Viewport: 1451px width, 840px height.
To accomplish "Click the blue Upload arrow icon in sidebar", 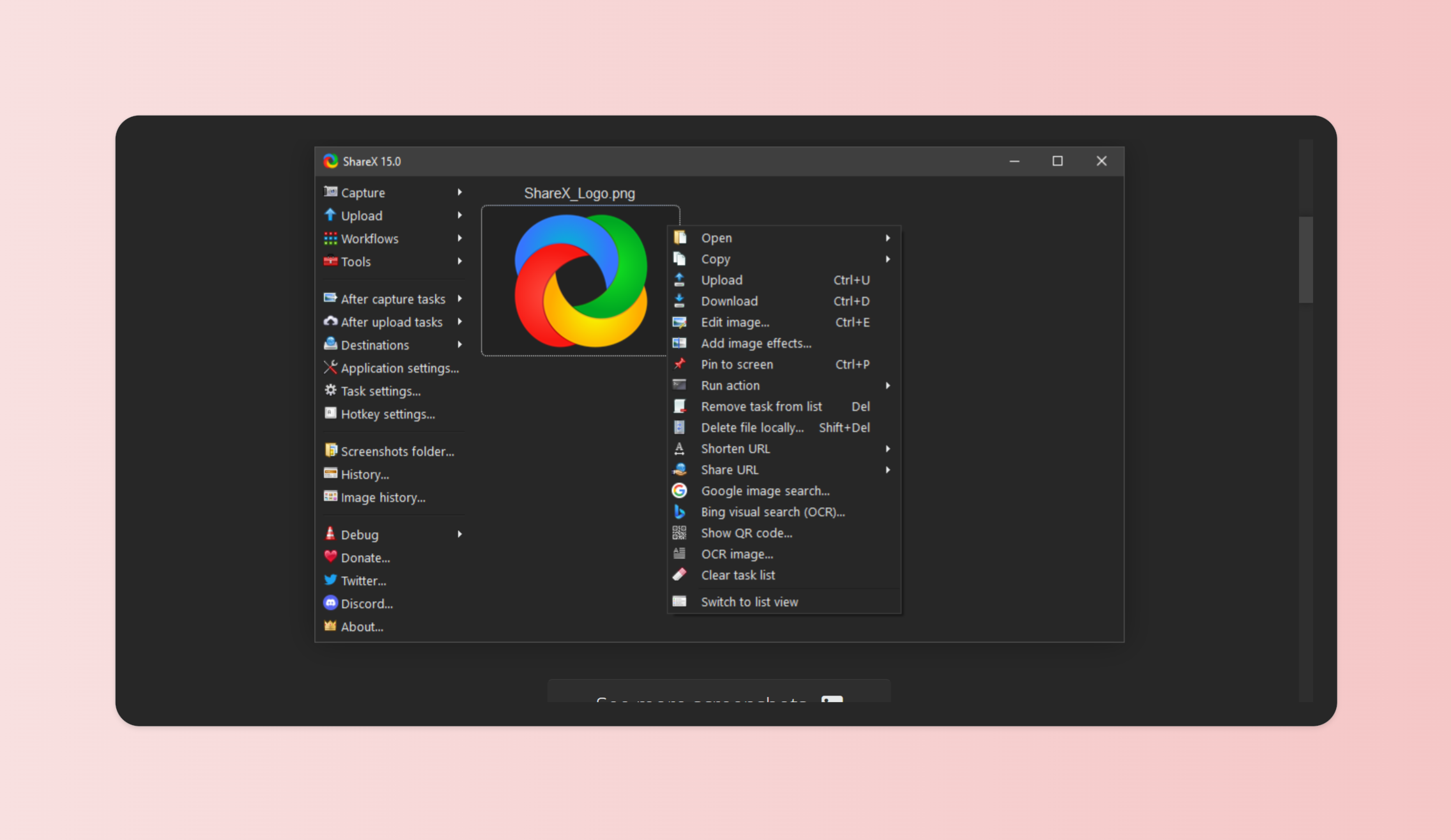I will click(x=330, y=215).
